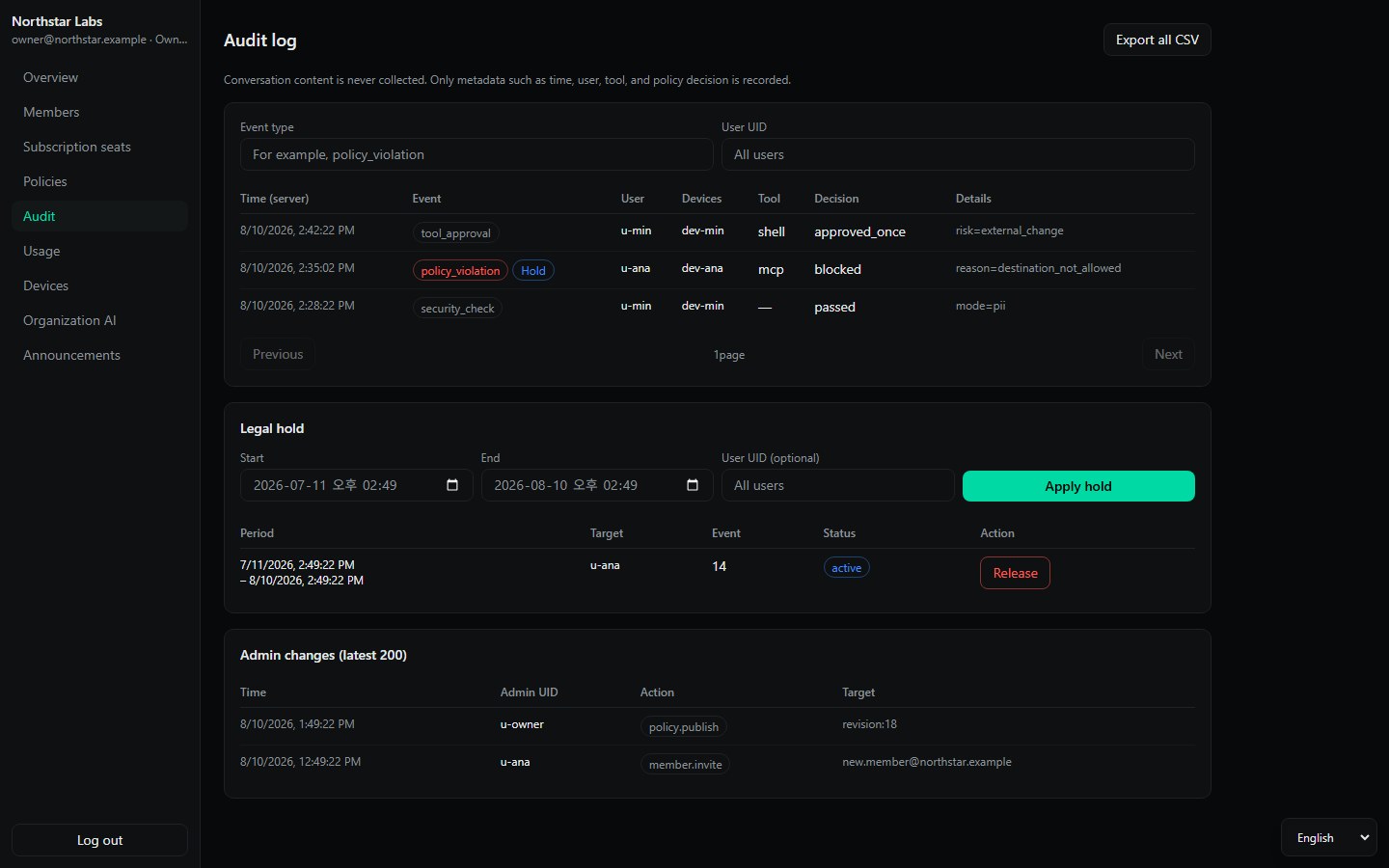Viewport: 1389px width, 868px height.
Task: Click the active status badge
Action: tap(846, 567)
